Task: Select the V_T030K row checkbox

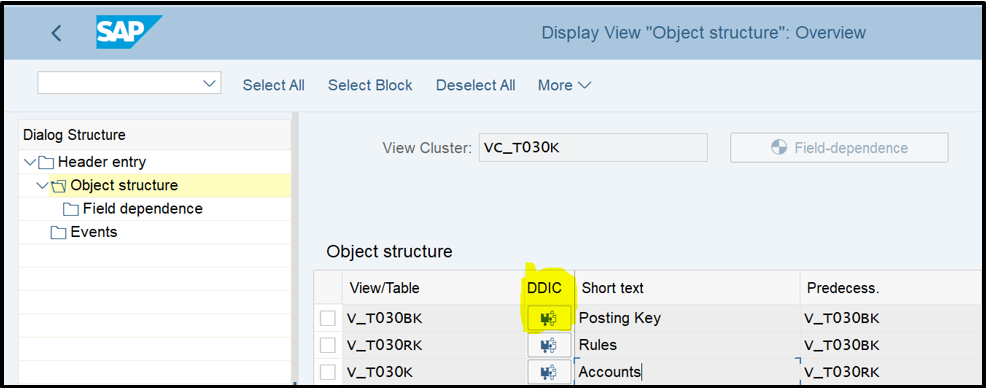Action: 328,372
